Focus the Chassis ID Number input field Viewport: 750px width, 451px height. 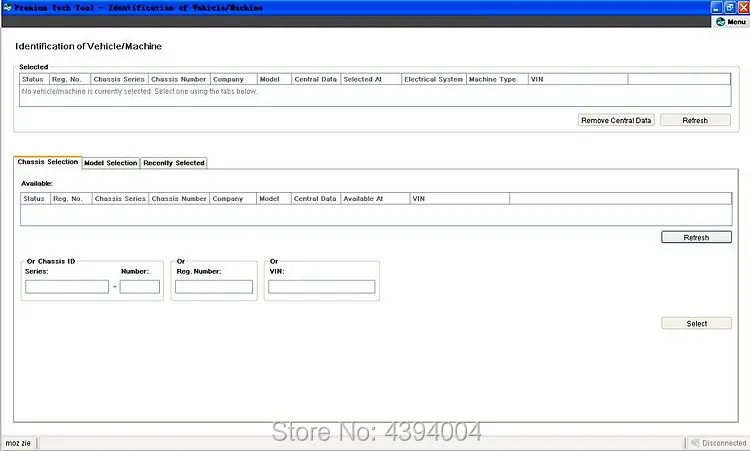click(x=140, y=286)
